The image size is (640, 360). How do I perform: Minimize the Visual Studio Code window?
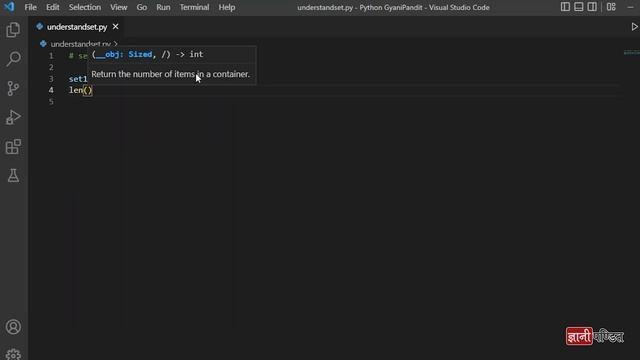click(631, 7)
